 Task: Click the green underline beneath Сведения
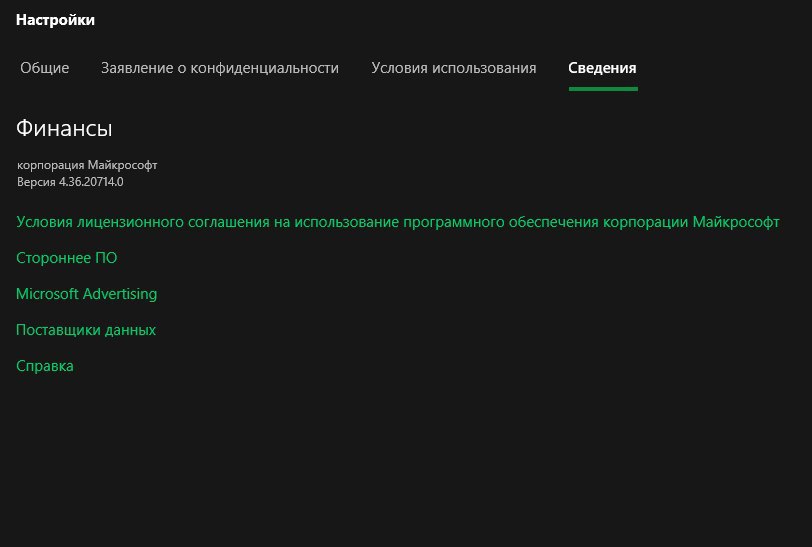click(603, 89)
